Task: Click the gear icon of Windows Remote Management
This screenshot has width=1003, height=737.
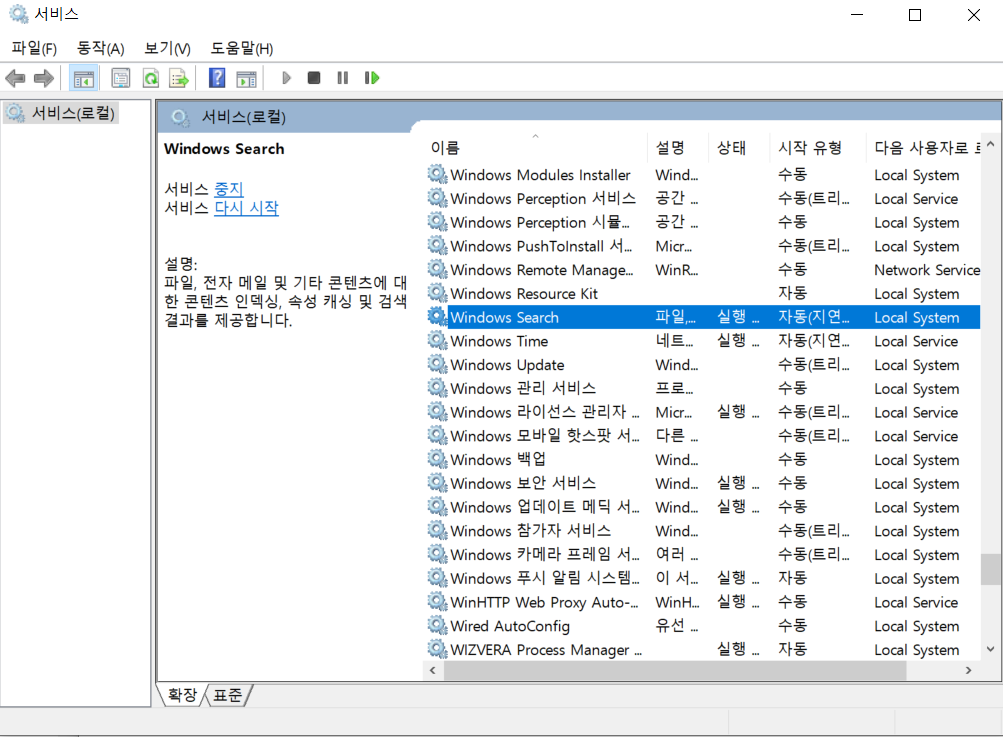Action: pyautogui.click(x=438, y=269)
